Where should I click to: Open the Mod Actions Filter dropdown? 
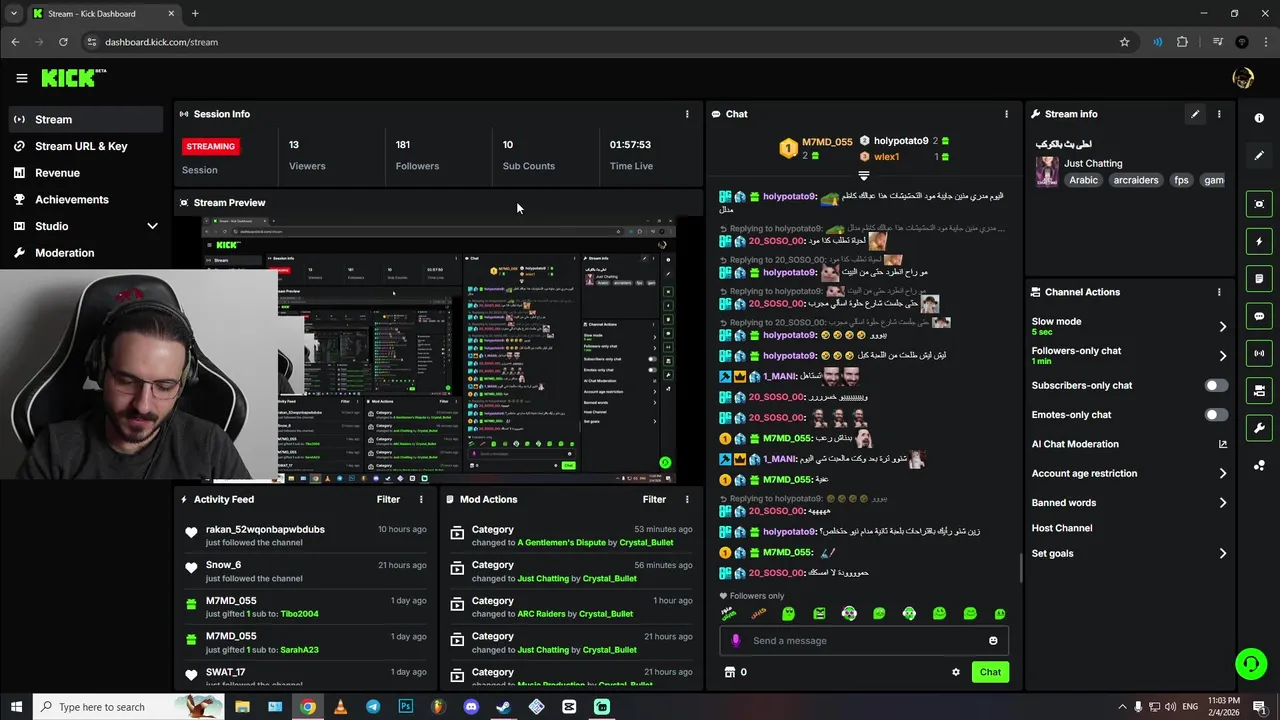(654, 499)
